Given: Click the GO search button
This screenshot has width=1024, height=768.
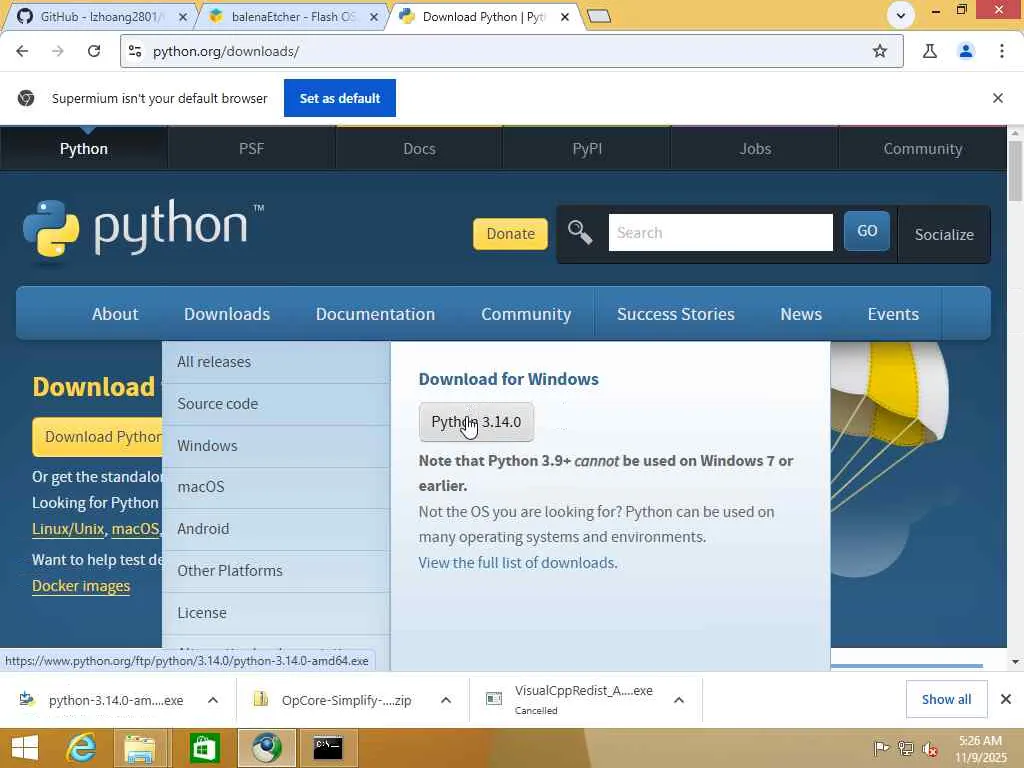Looking at the screenshot, I should [x=867, y=231].
